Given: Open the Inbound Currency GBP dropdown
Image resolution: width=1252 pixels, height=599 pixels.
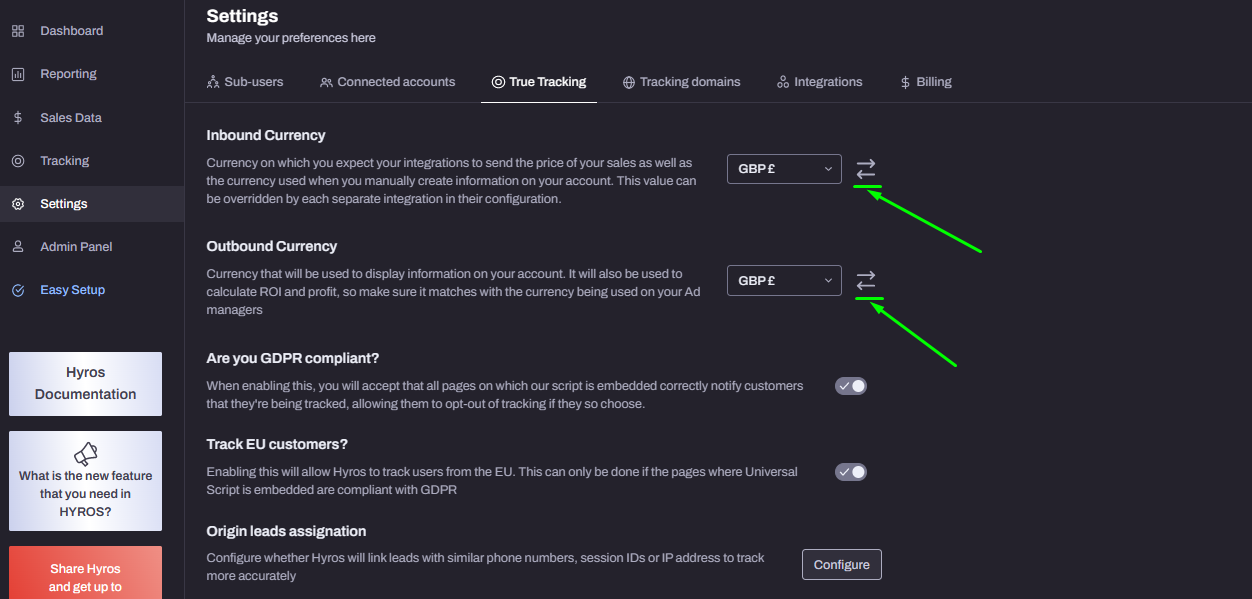Looking at the screenshot, I should pyautogui.click(x=784, y=169).
